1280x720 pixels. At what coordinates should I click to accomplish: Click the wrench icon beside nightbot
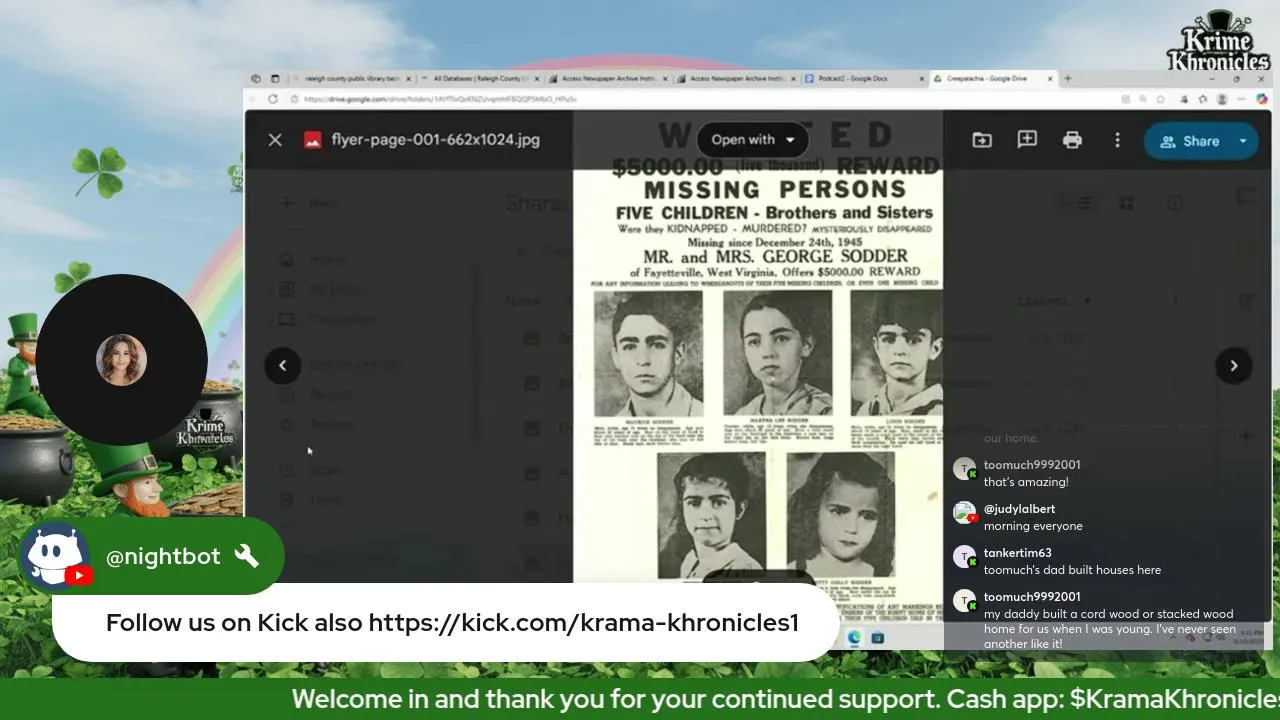[x=247, y=556]
